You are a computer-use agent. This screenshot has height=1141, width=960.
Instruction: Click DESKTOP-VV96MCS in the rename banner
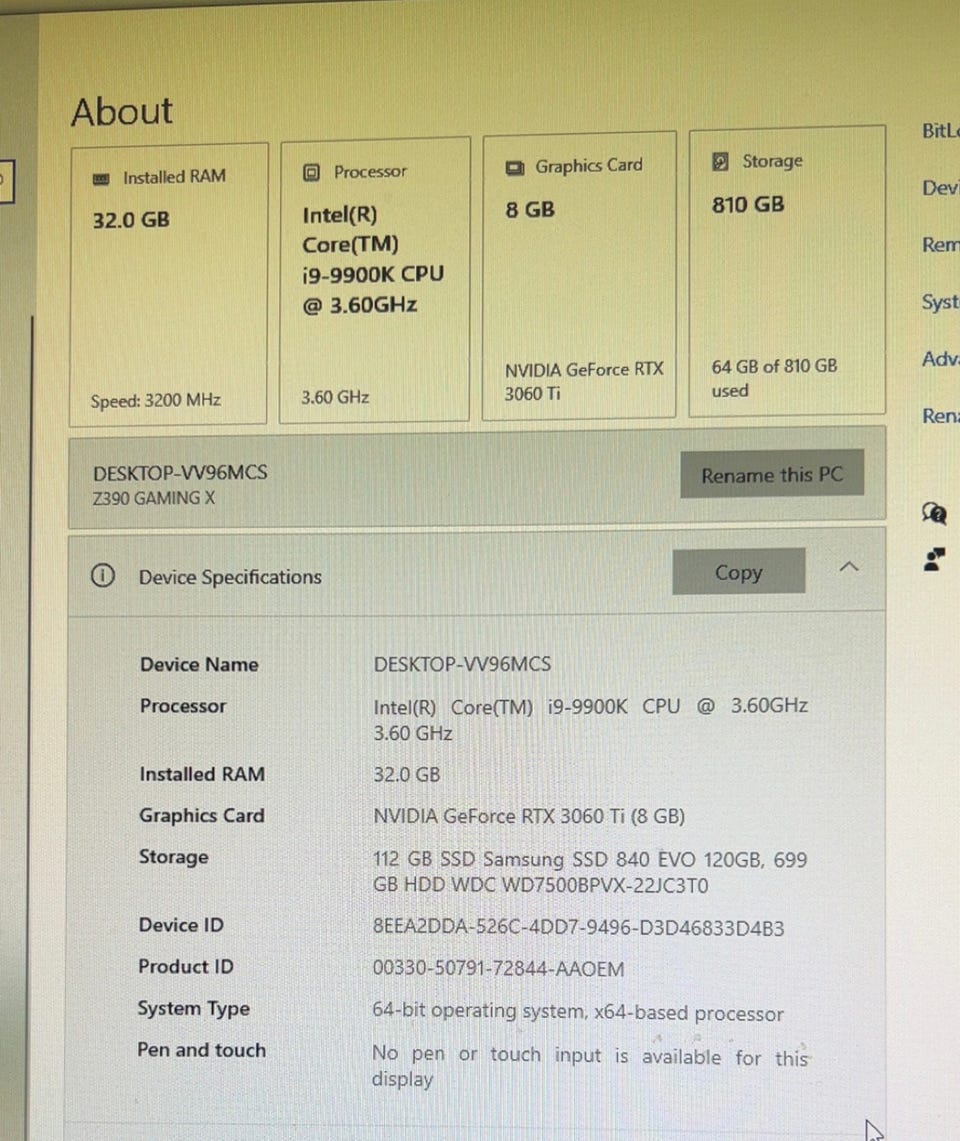180,473
